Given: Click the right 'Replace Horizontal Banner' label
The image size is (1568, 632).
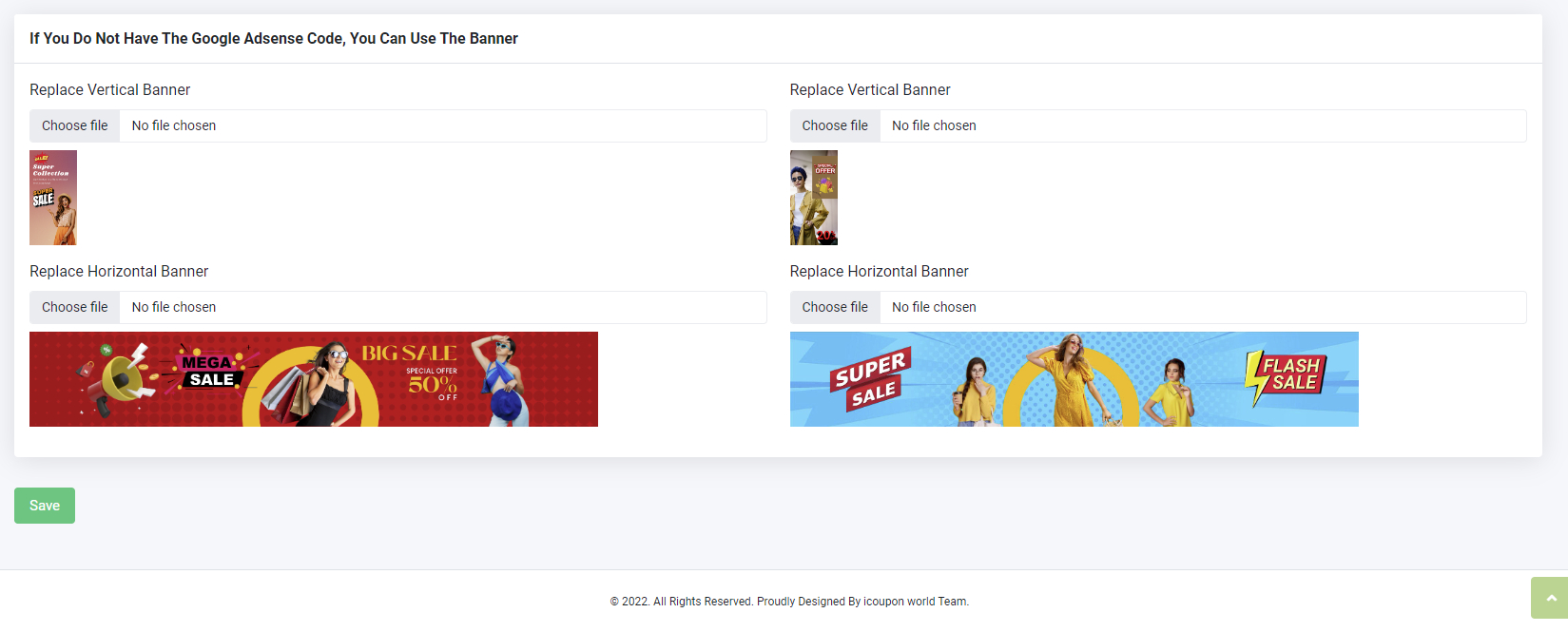Looking at the screenshot, I should 879,271.
